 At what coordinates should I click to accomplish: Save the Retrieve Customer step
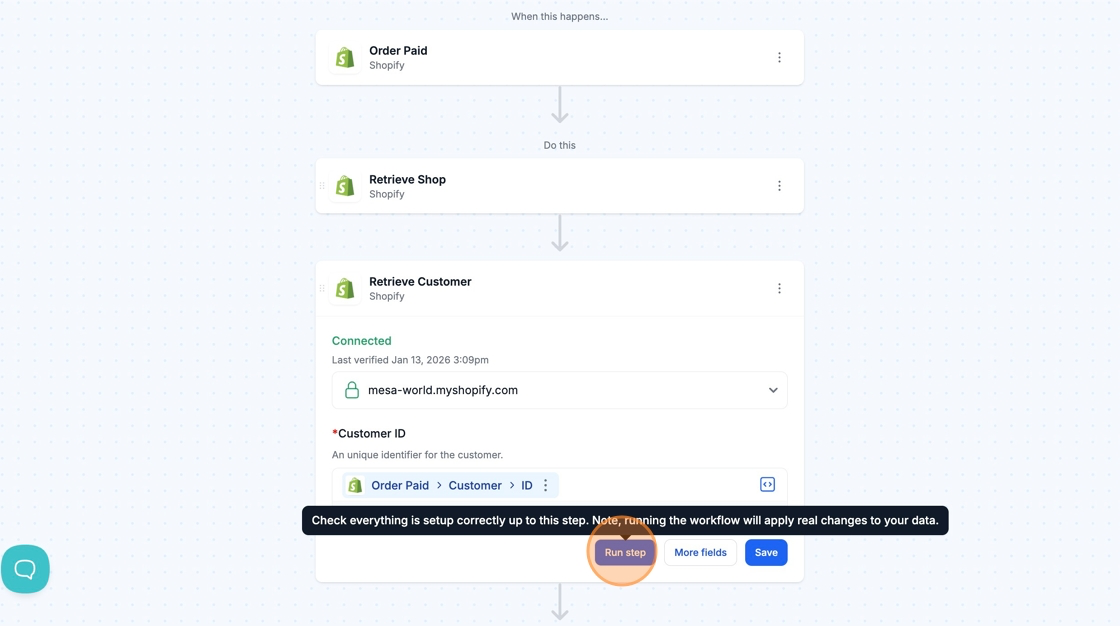point(766,553)
